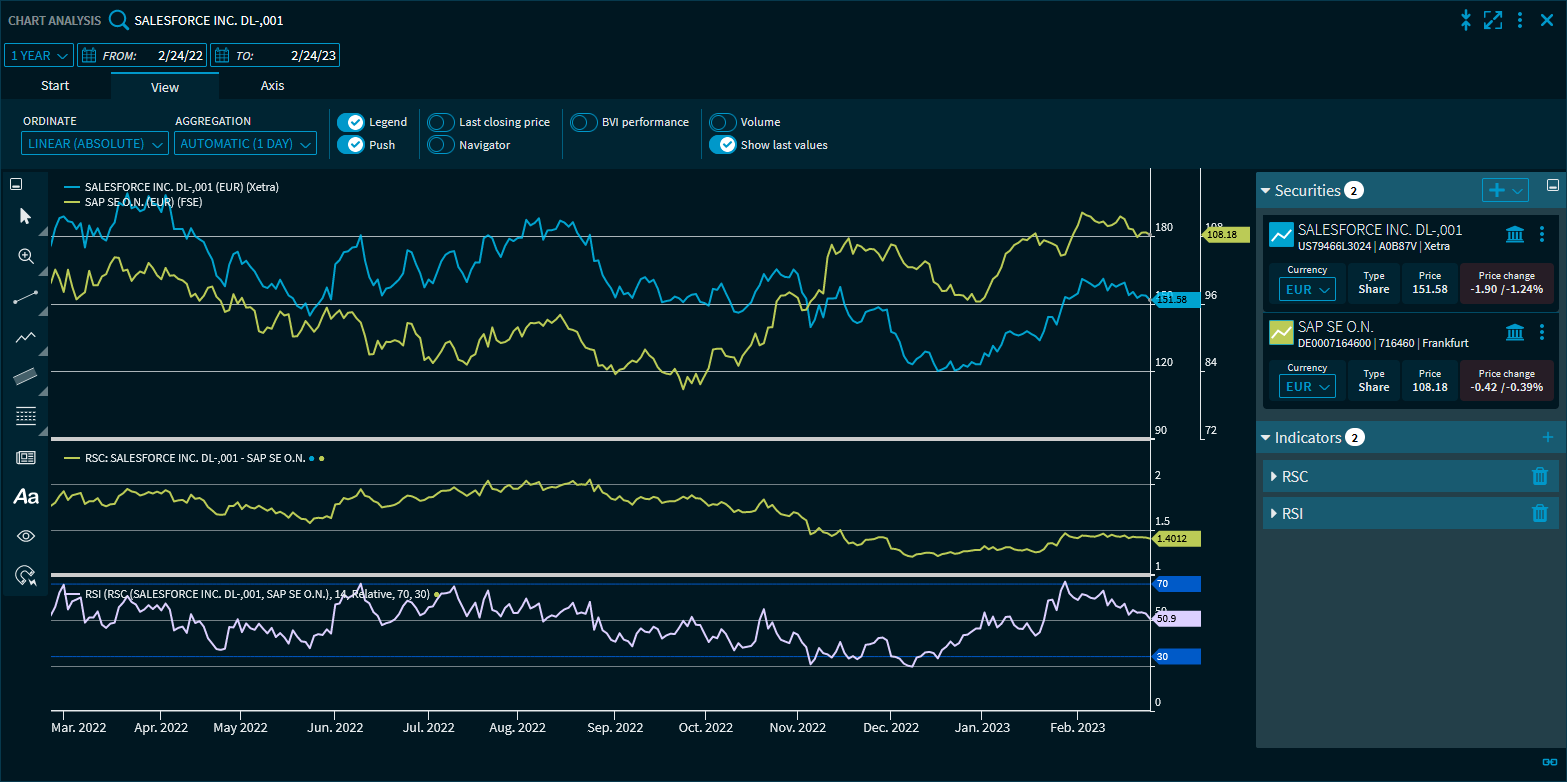Click the magnet snap tool icon
Image resolution: width=1567 pixels, height=782 pixels.
point(26,575)
